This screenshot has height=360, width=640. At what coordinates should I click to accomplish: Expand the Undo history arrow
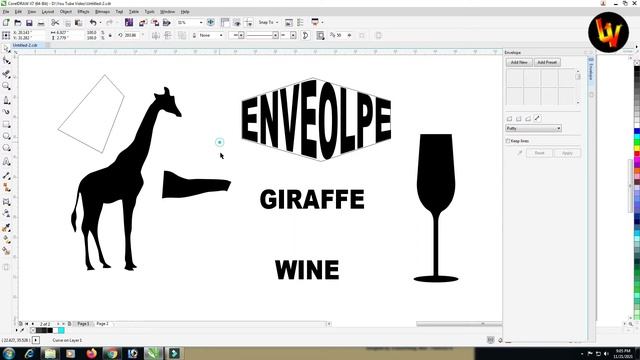[100, 22]
